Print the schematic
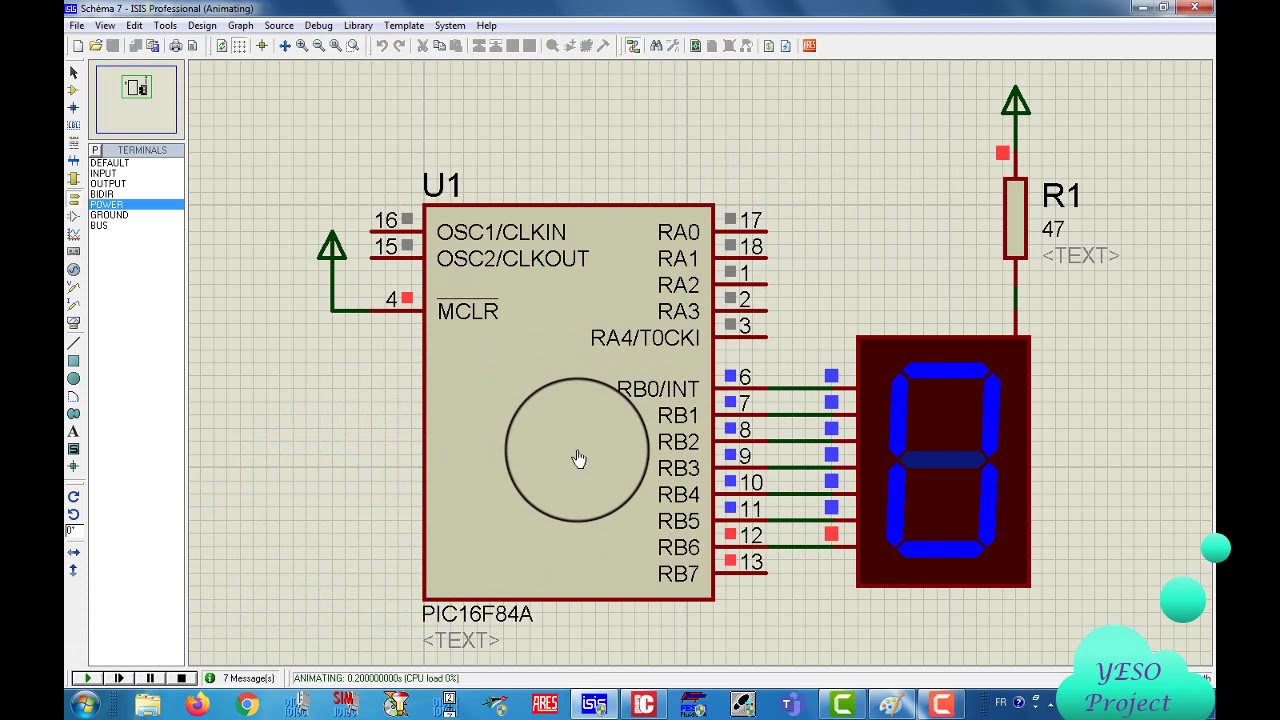 [x=175, y=46]
